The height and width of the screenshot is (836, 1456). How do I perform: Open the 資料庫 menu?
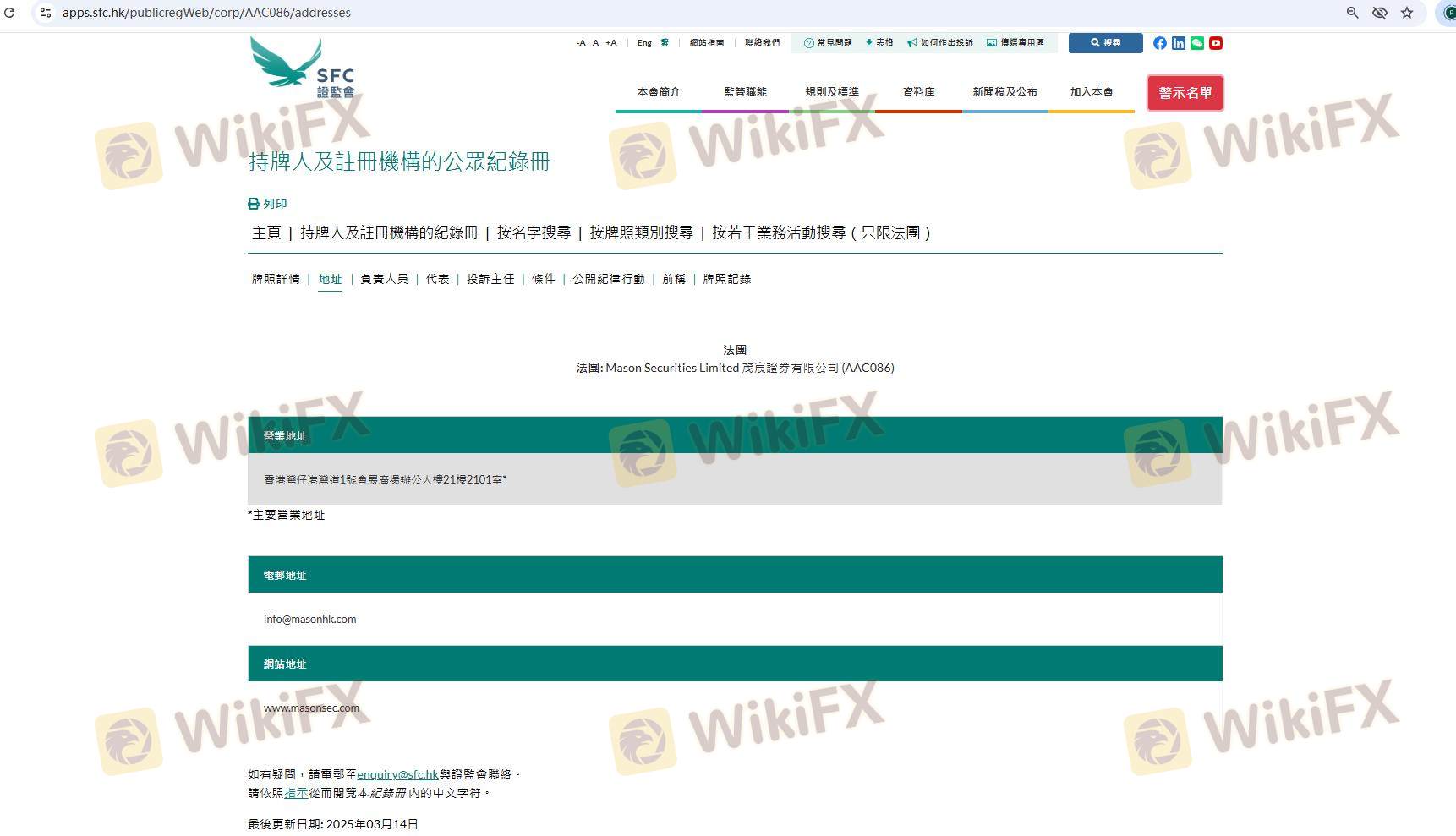pos(919,92)
